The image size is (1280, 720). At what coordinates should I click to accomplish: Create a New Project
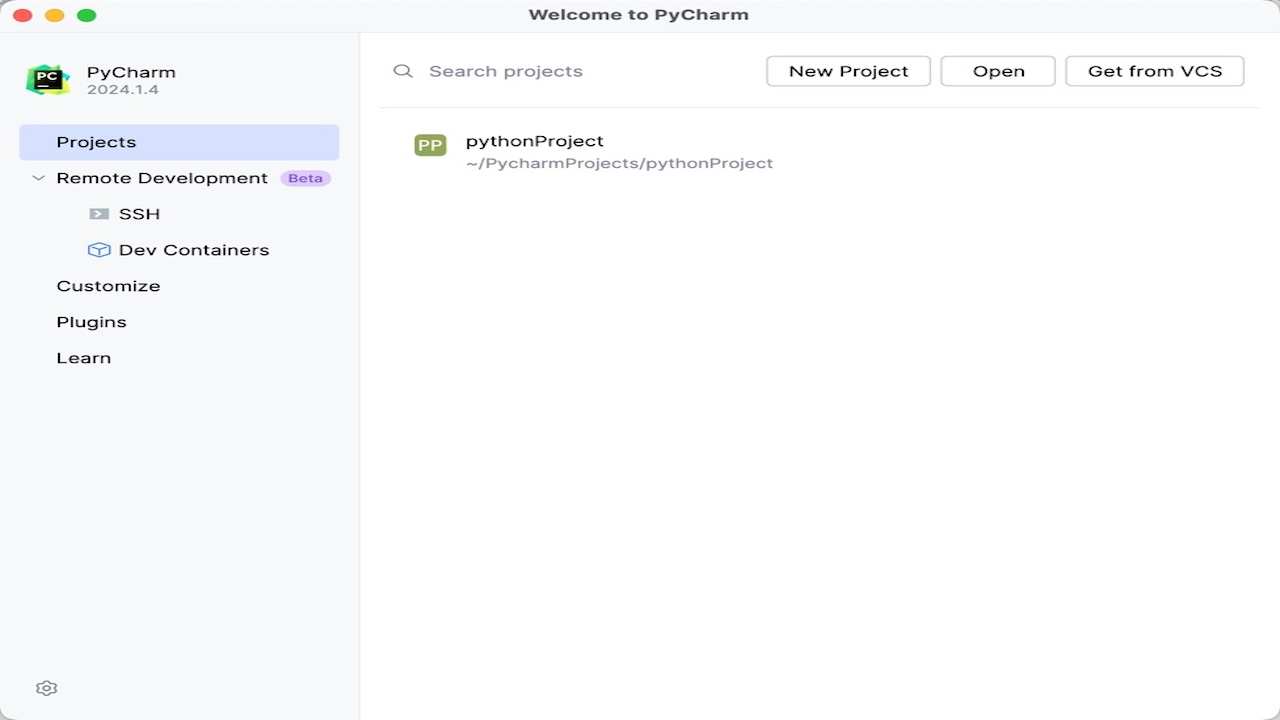(848, 70)
